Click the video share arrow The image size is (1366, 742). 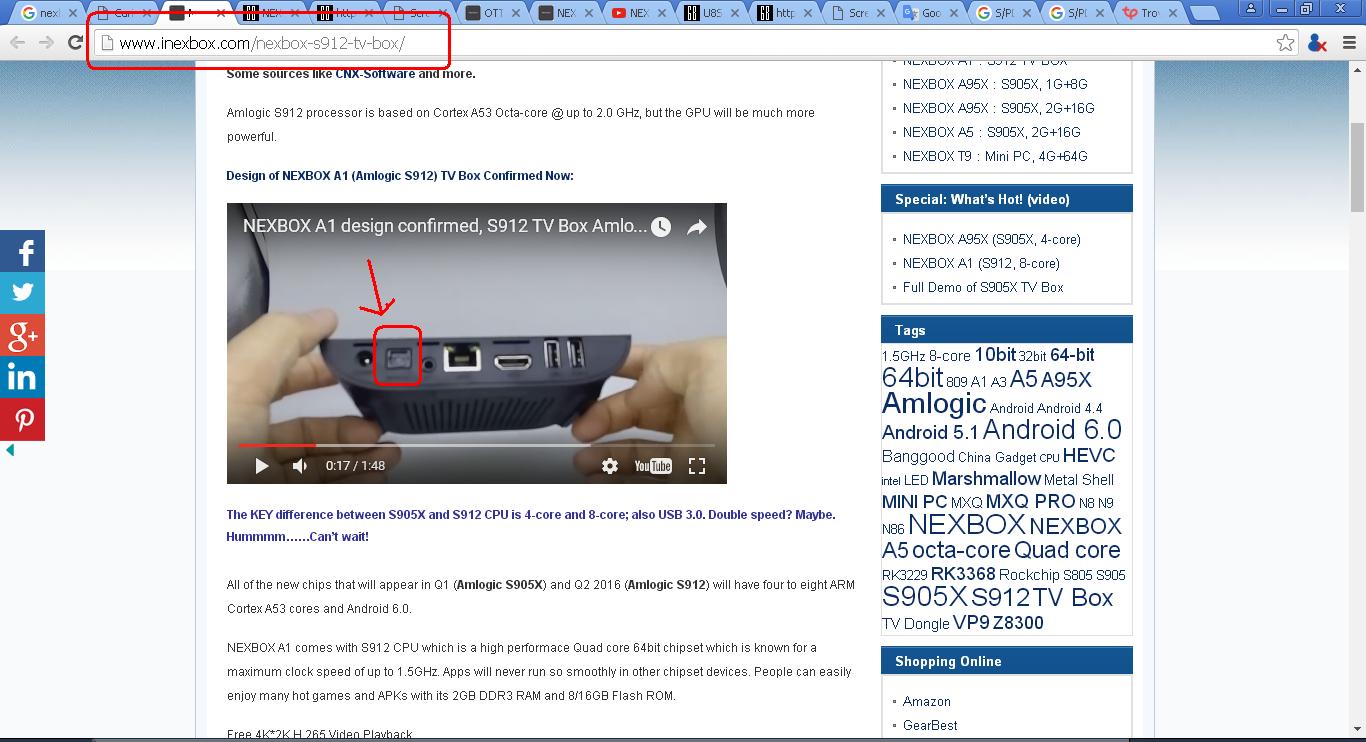tap(697, 227)
